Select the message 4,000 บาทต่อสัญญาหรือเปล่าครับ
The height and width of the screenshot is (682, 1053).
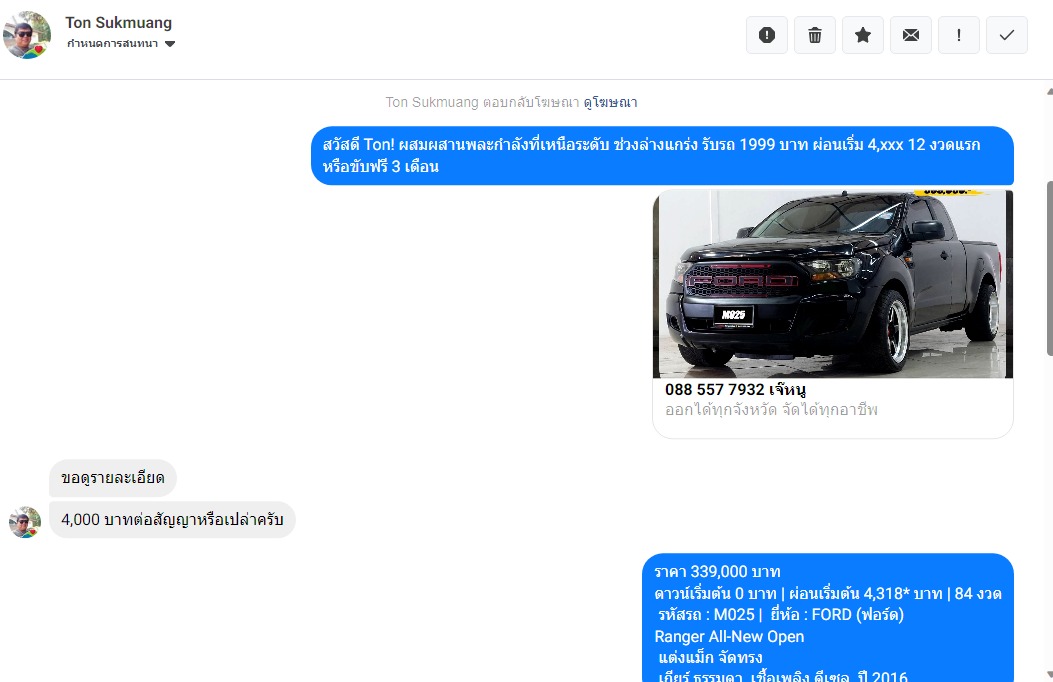point(172,520)
